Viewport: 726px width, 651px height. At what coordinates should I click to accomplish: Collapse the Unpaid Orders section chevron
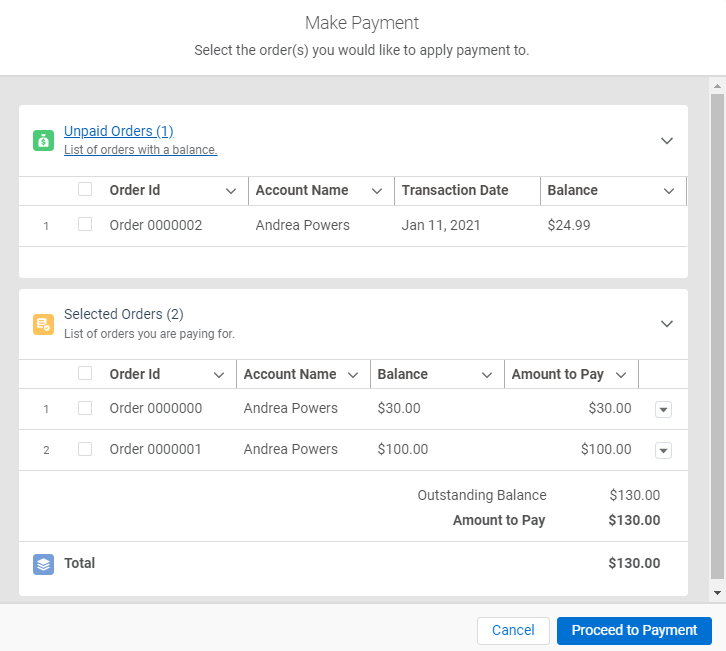667,141
